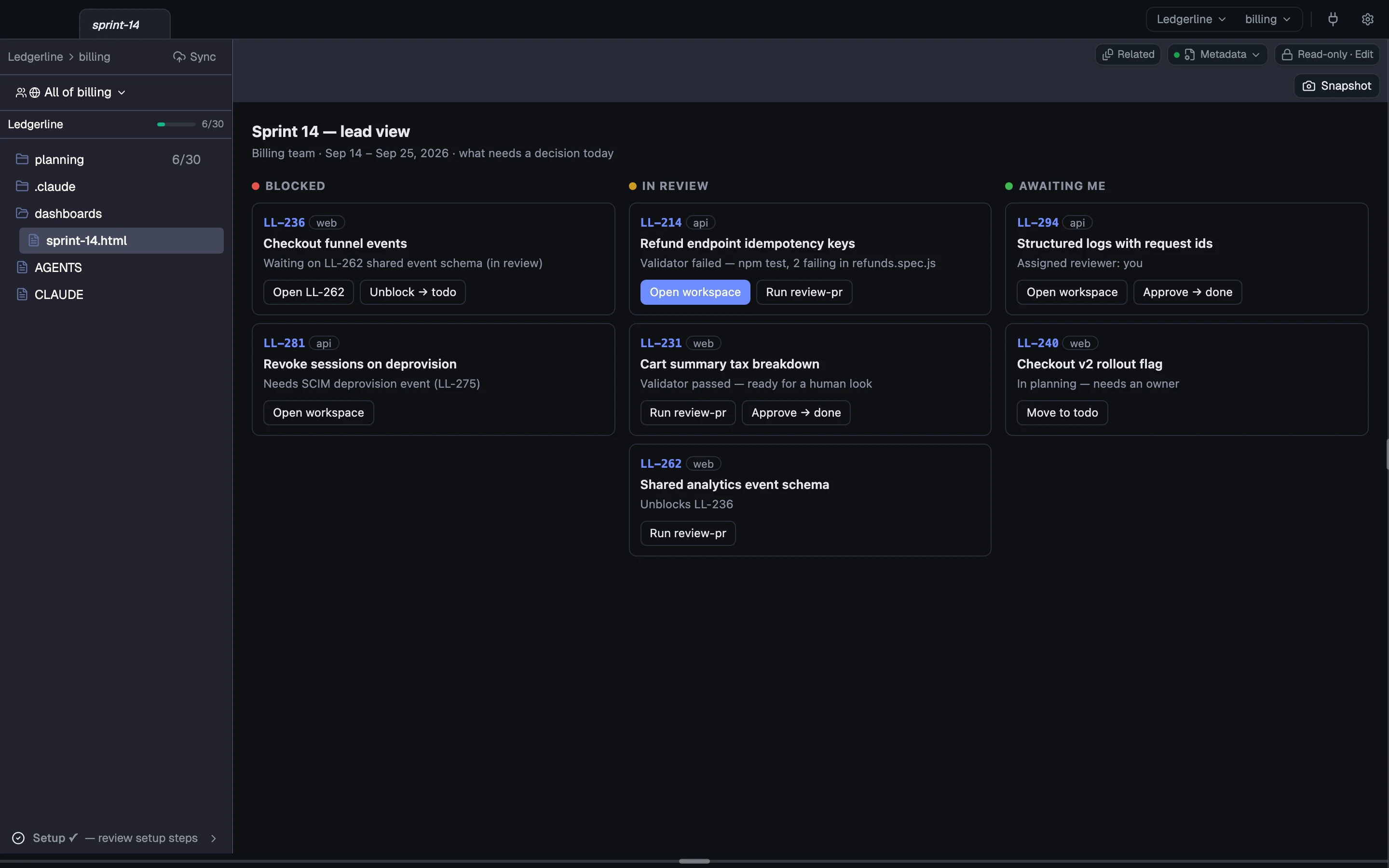This screenshot has width=1389, height=868.
Task: Click the Setup checkmark circle icon
Action: click(18, 838)
